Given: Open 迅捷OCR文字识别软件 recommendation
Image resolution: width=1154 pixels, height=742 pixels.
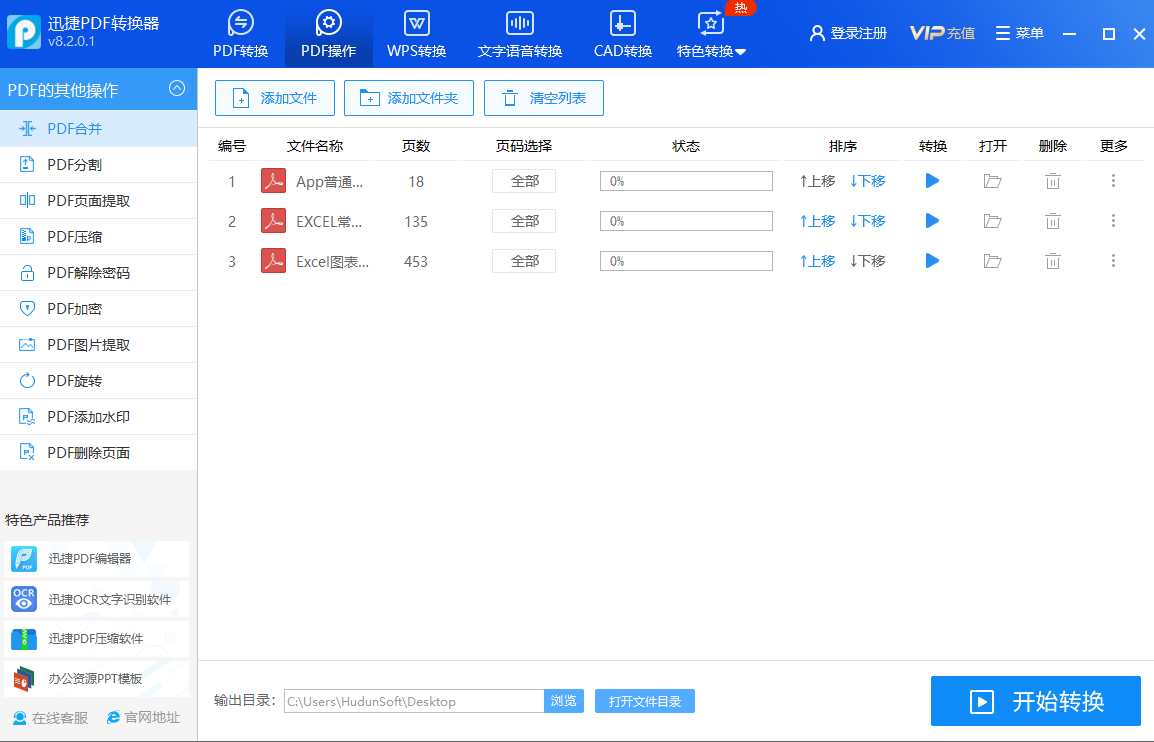Looking at the screenshot, I should (x=96, y=599).
